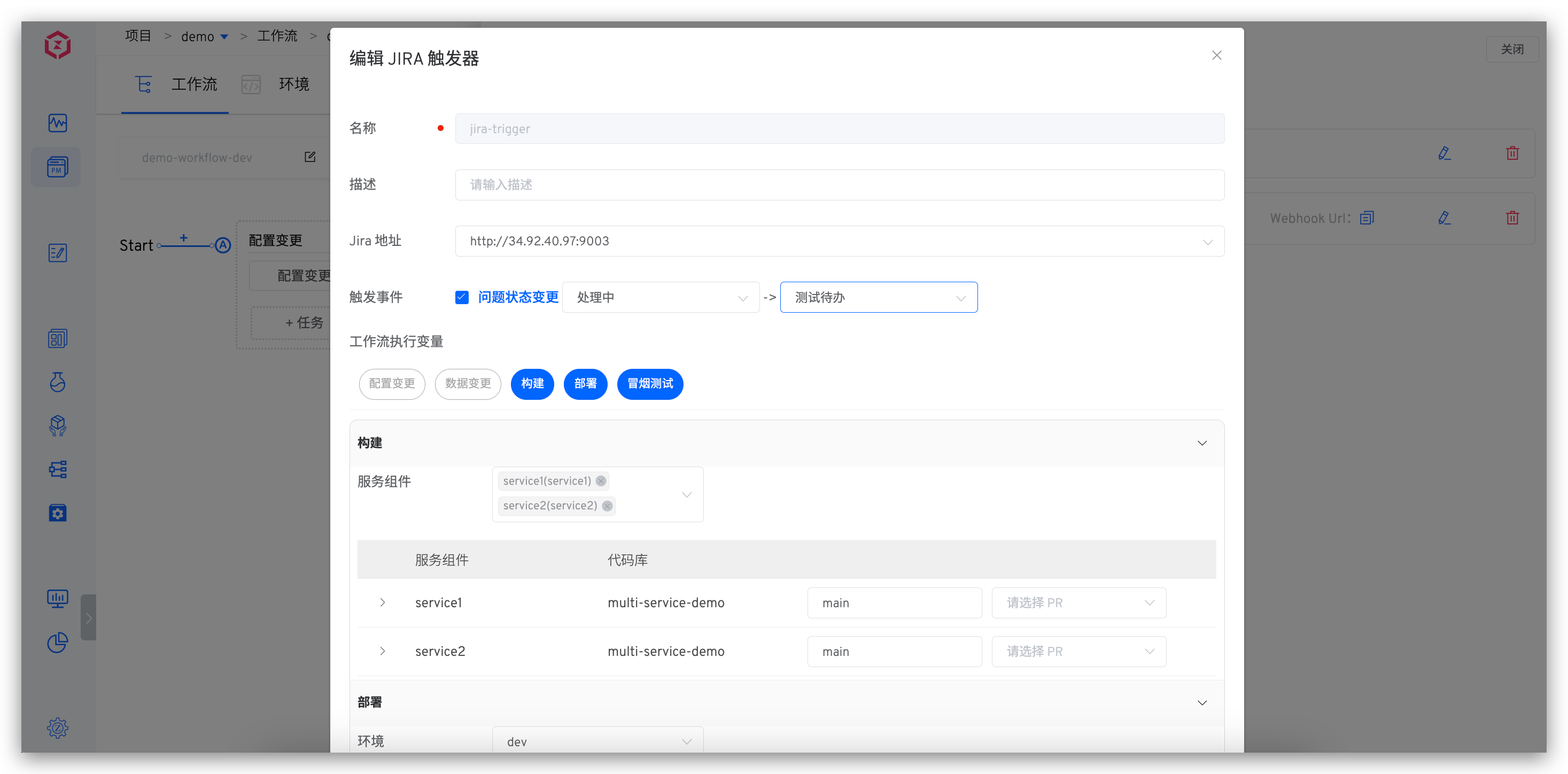Screen dimensions: 1568x774
Task: Open the lab flask testing sidebar icon
Action: coord(57,382)
